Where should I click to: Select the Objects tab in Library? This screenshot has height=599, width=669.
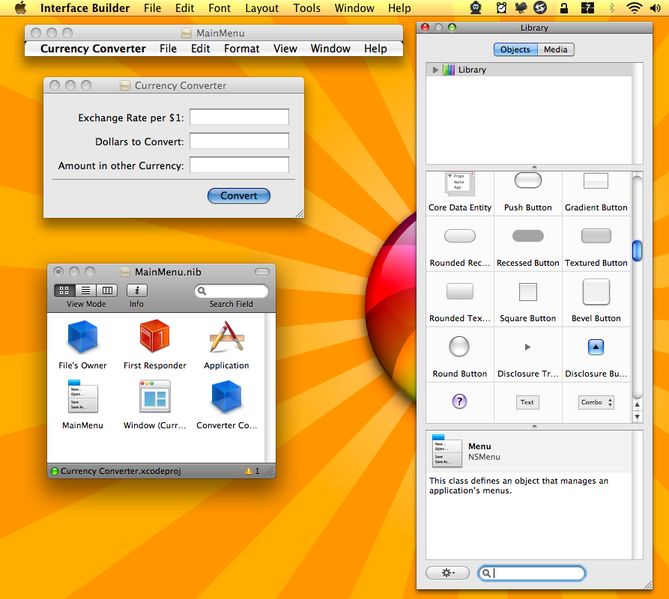point(515,49)
